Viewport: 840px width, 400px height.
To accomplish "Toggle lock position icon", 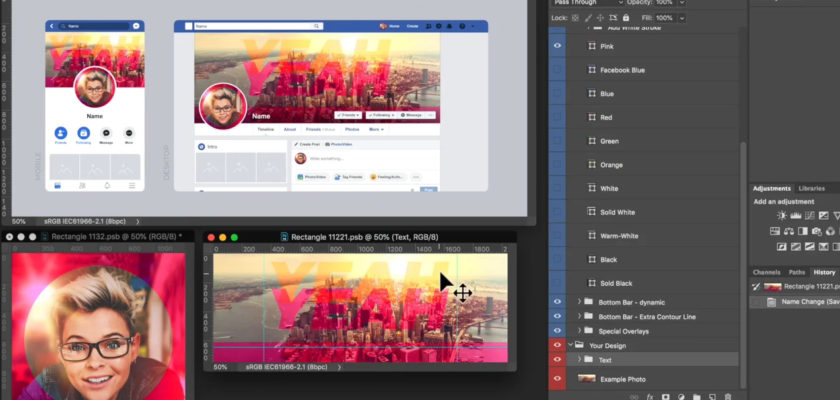I will tap(601, 18).
